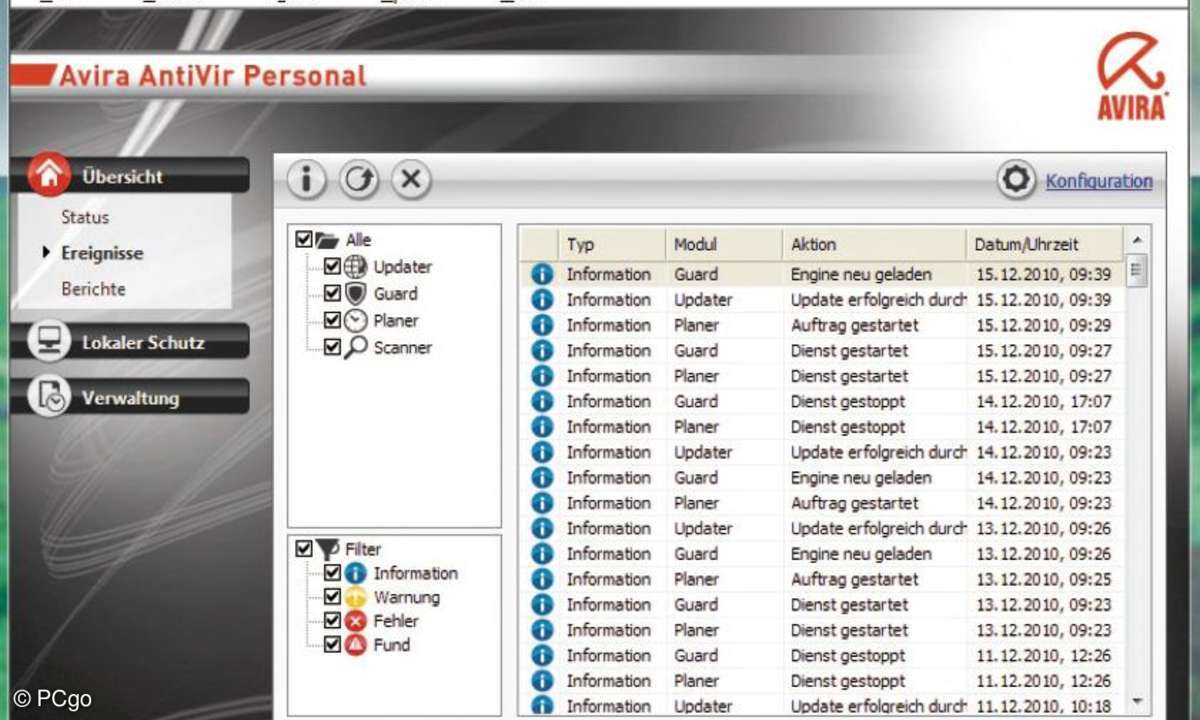The height and width of the screenshot is (720, 1200).
Task: Click the info icon of the Guard 11.12.2010, 12:26 row
Action: [x=542, y=655]
